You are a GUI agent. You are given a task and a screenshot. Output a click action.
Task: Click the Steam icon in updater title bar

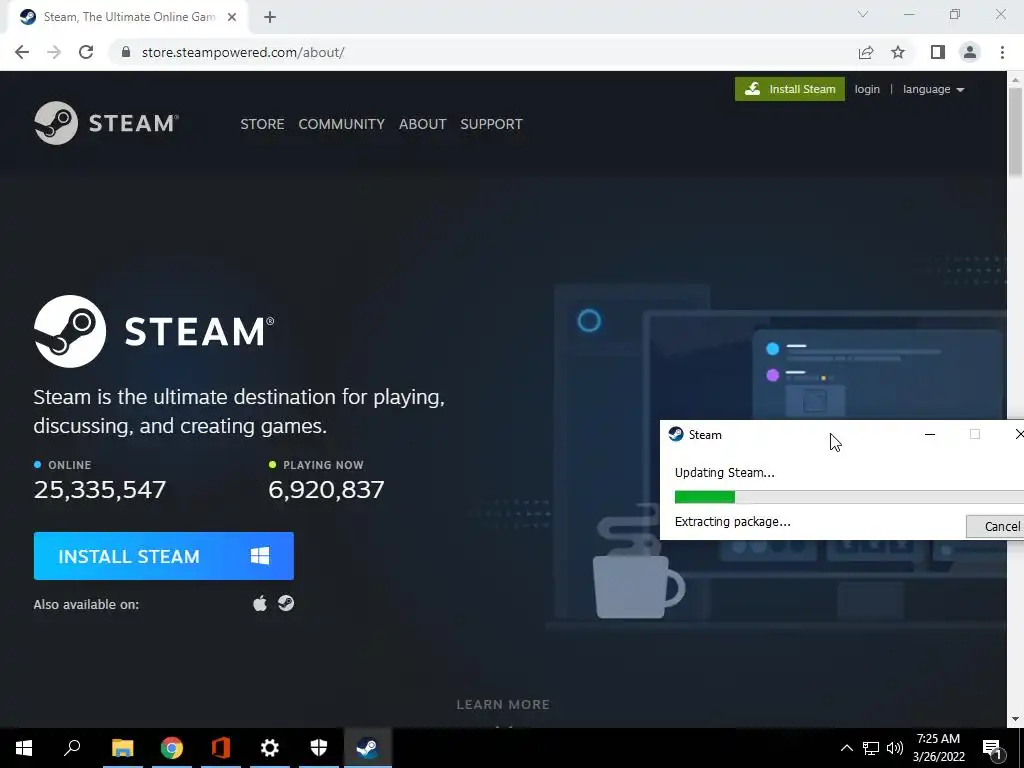(676, 434)
